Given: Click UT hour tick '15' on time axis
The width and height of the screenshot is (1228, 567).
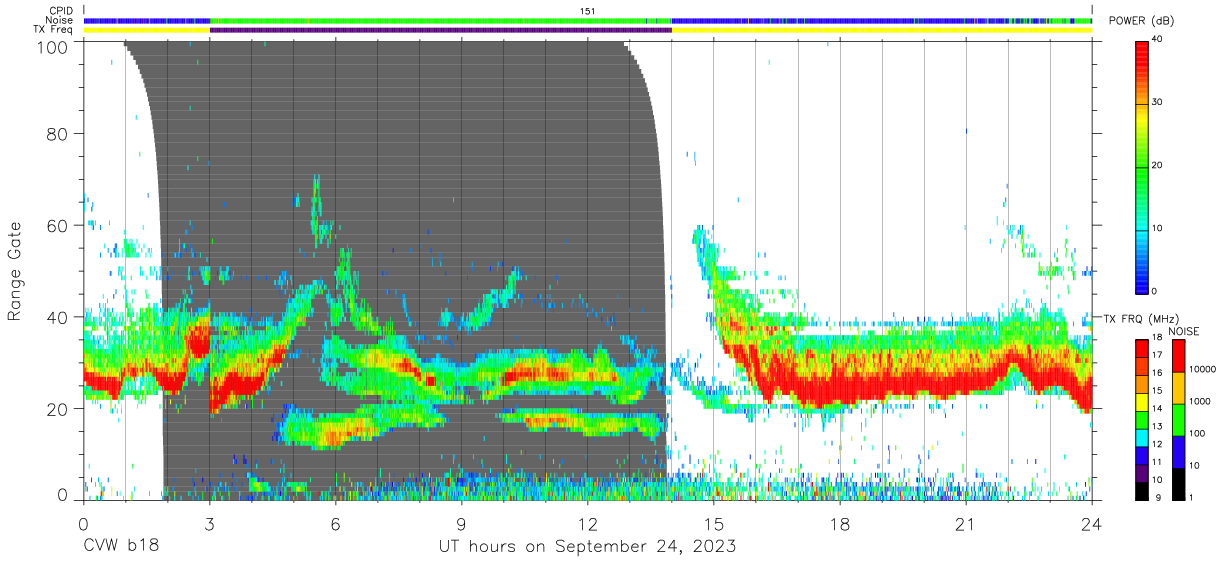Looking at the screenshot, I should tap(714, 524).
